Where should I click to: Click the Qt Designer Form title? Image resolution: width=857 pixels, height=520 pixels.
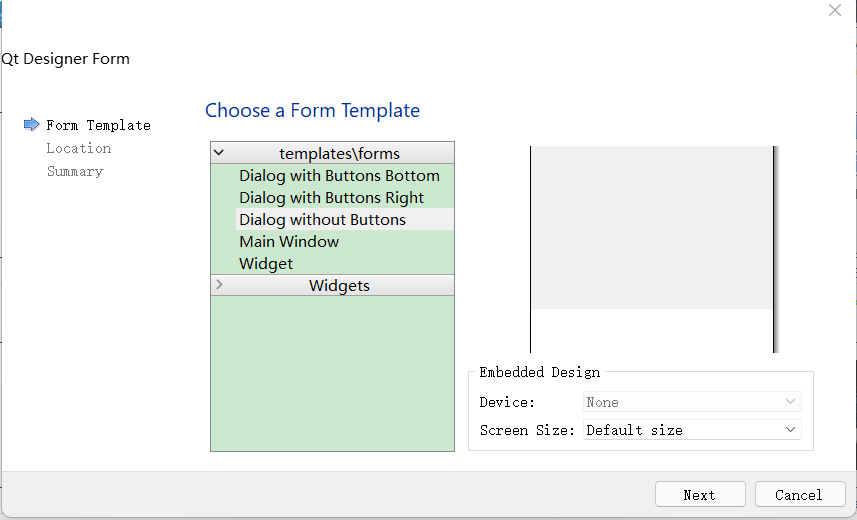66,59
